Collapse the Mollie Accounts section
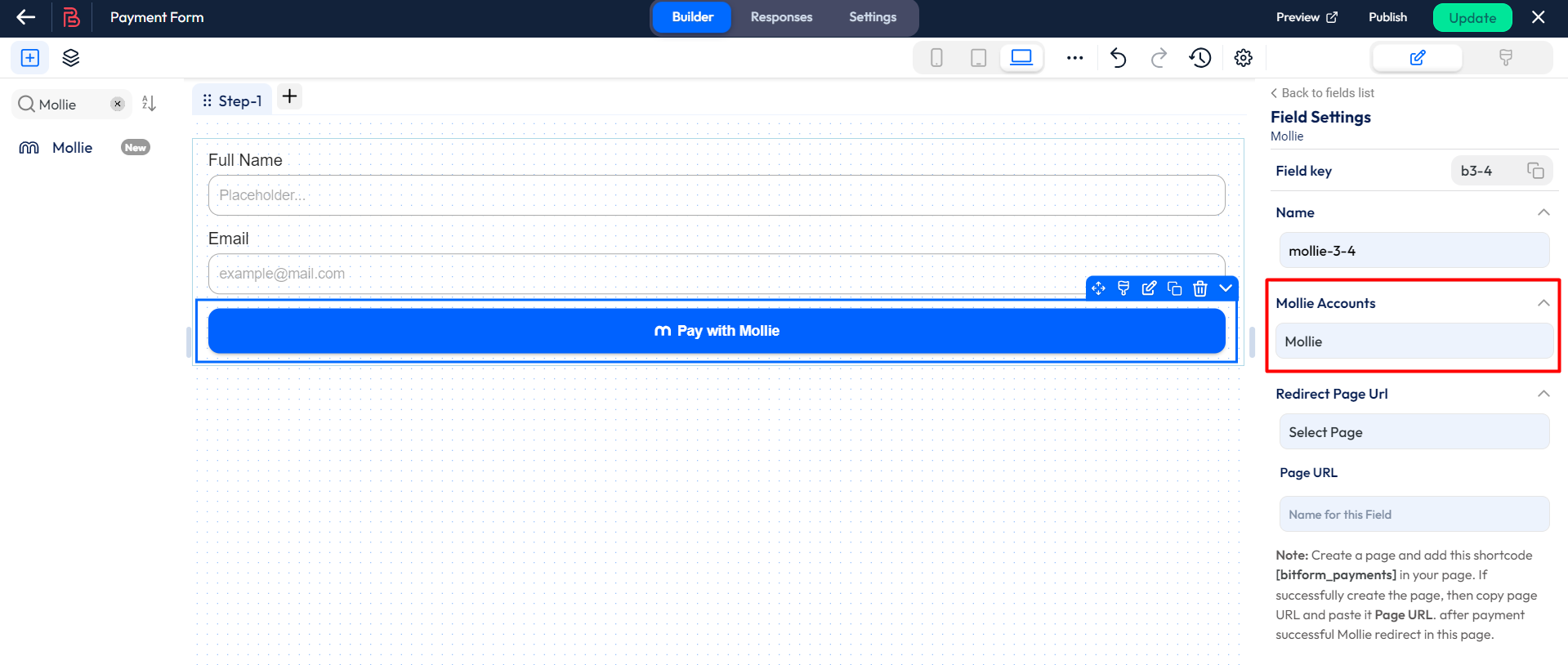Image resolution: width=1568 pixels, height=665 pixels. 1543,303
